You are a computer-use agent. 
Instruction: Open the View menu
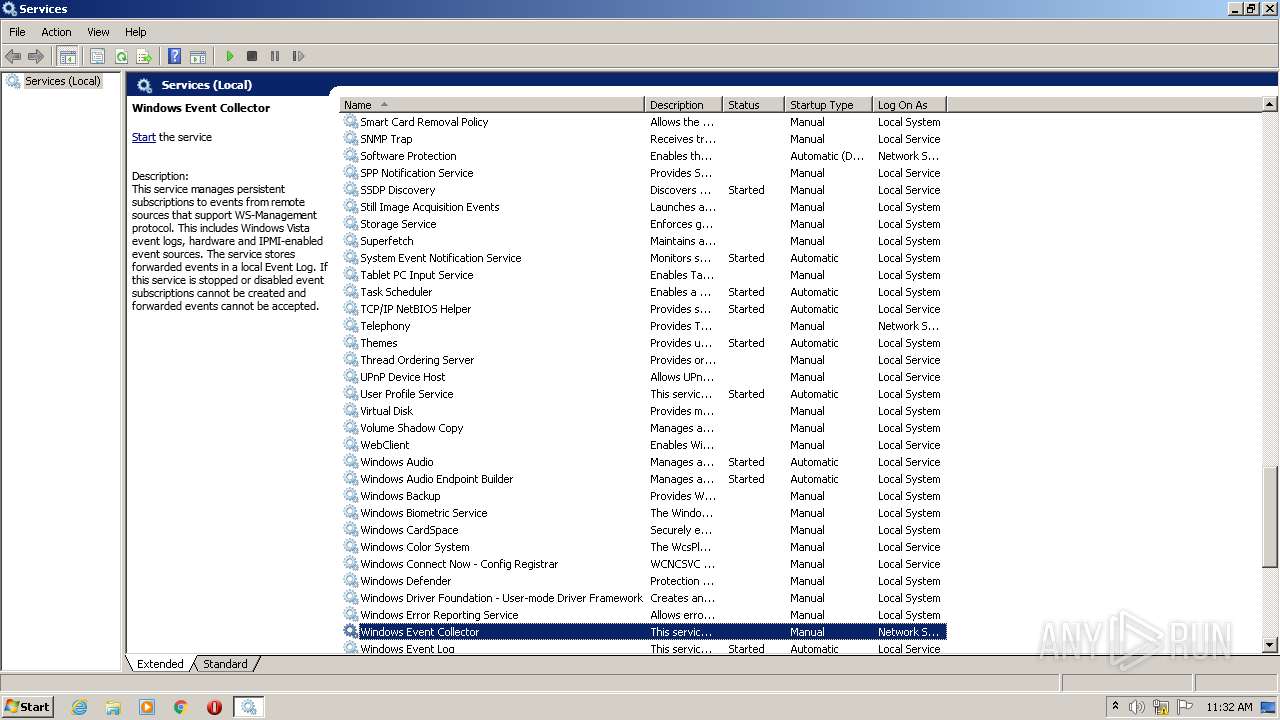click(x=98, y=32)
